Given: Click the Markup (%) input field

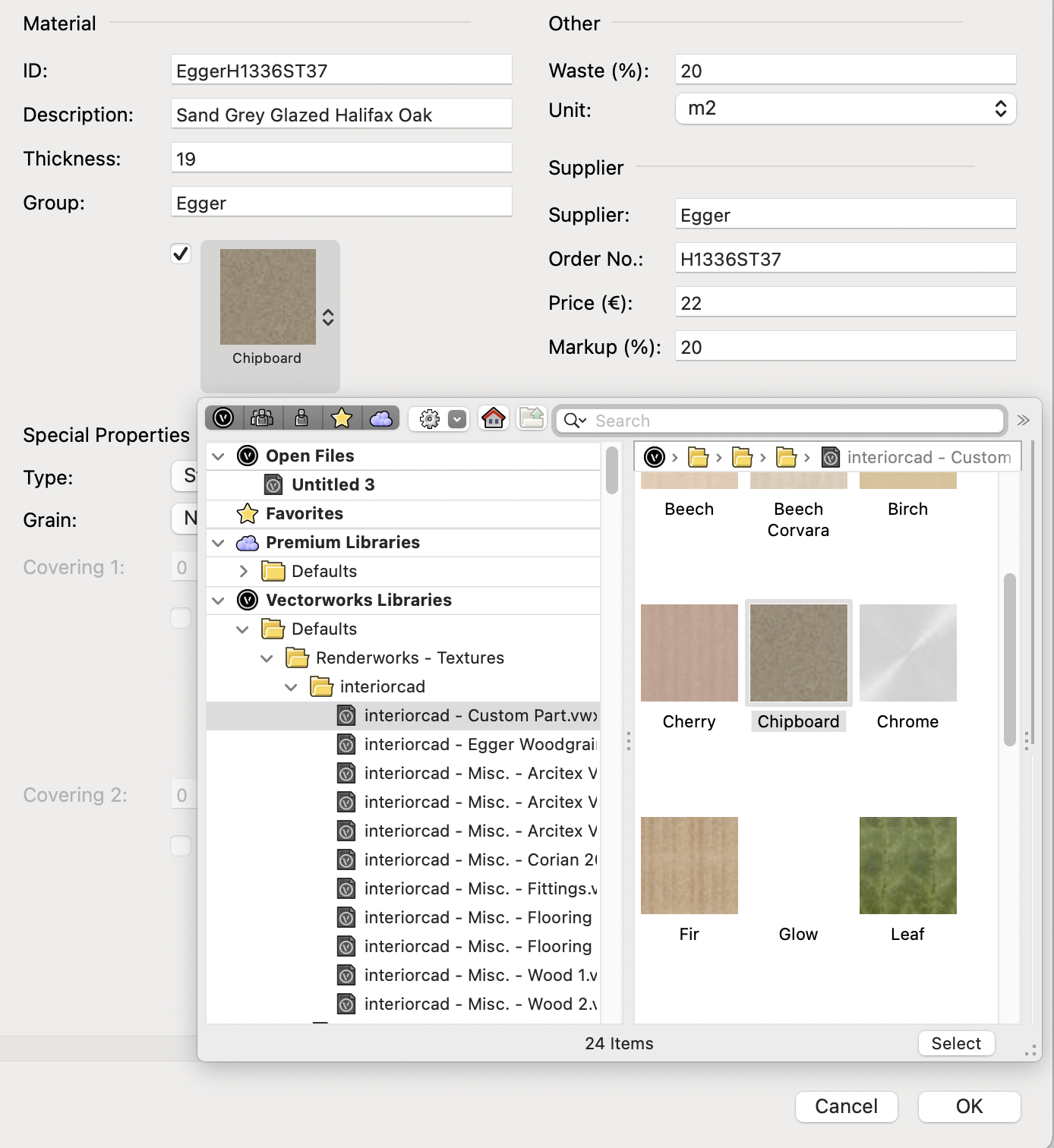Looking at the screenshot, I should 845,346.
